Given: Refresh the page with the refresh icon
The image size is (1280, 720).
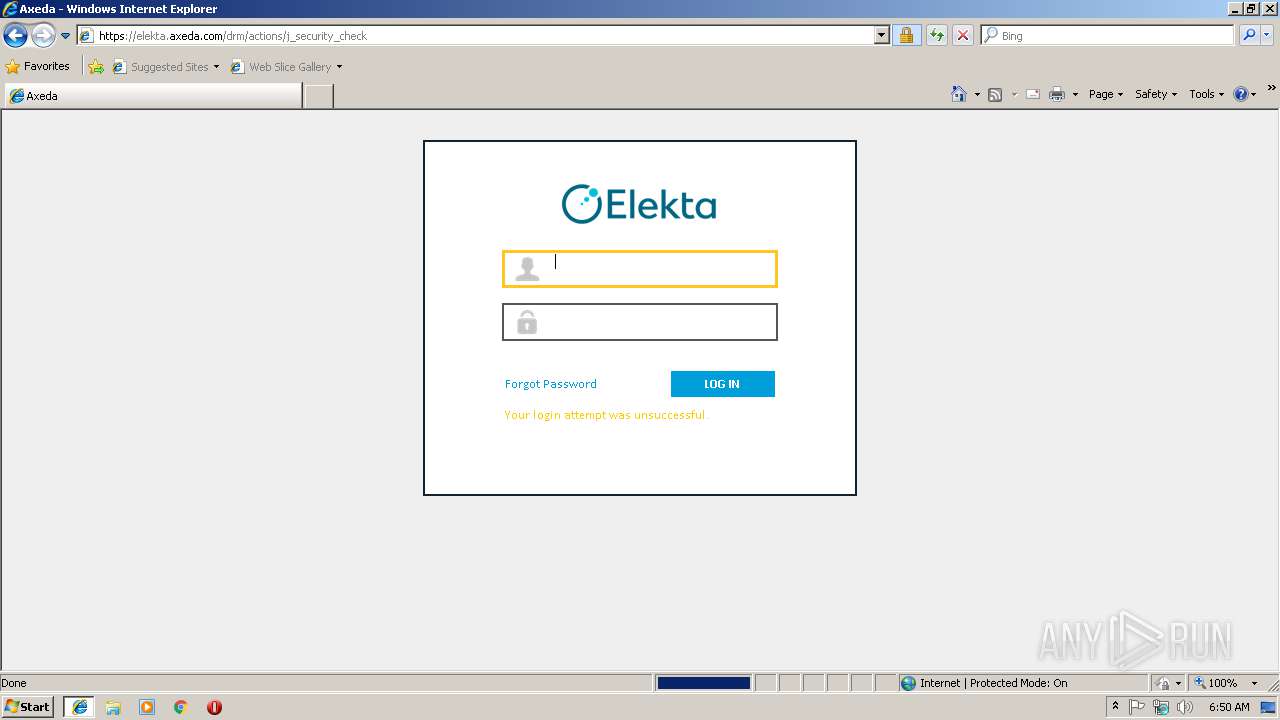Looking at the screenshot, I should 936,36.
